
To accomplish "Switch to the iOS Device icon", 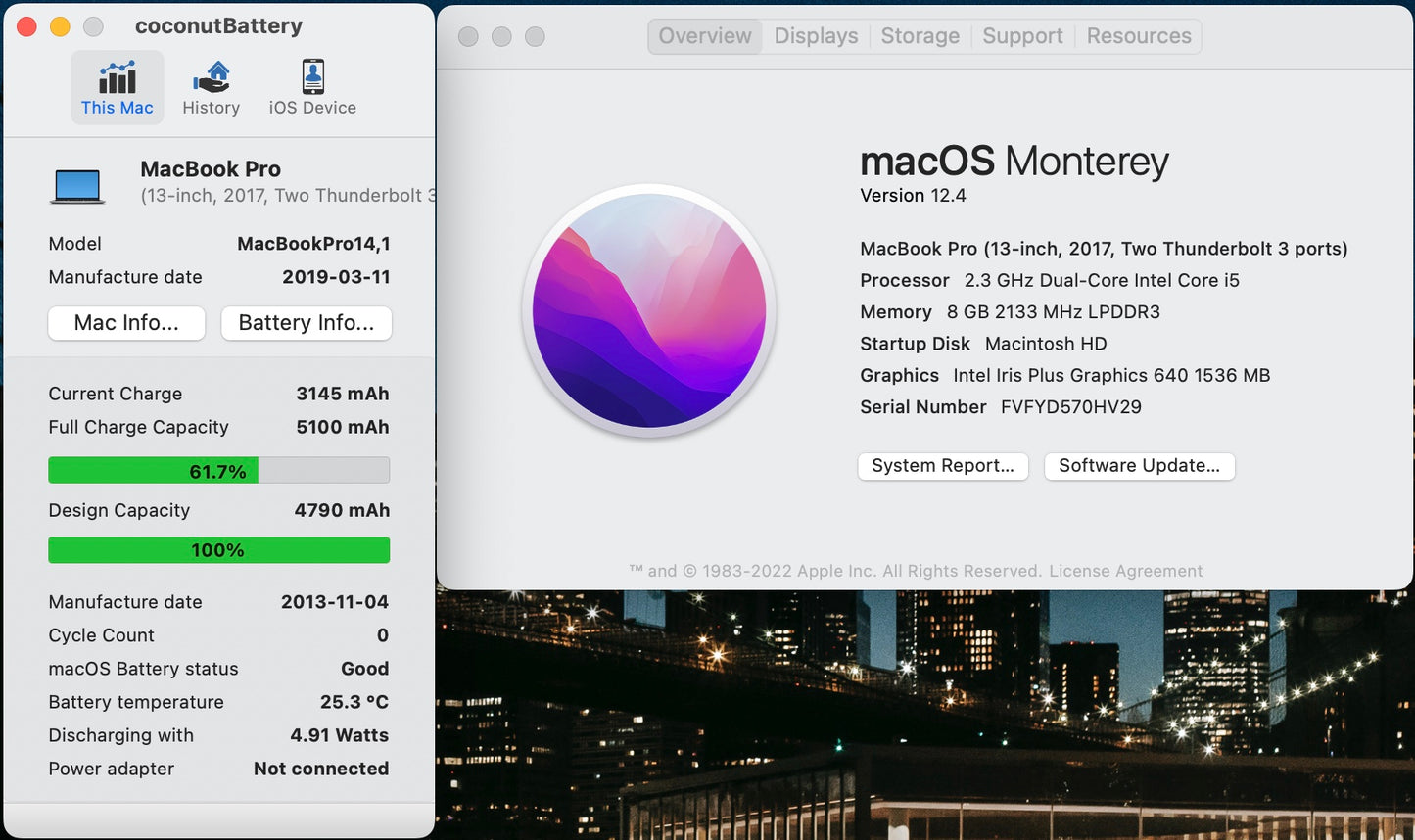I will click(x=312, y=77).
